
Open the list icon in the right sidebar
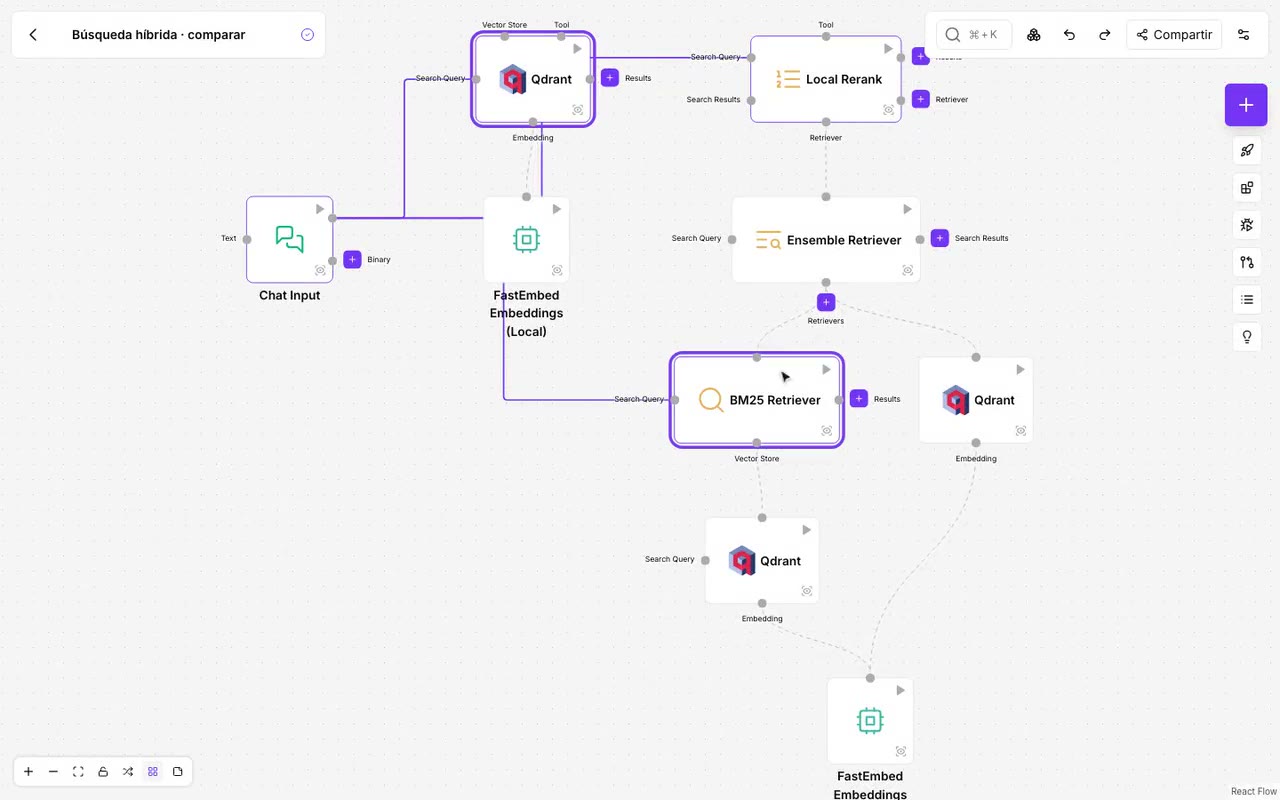click(1247, 299)
